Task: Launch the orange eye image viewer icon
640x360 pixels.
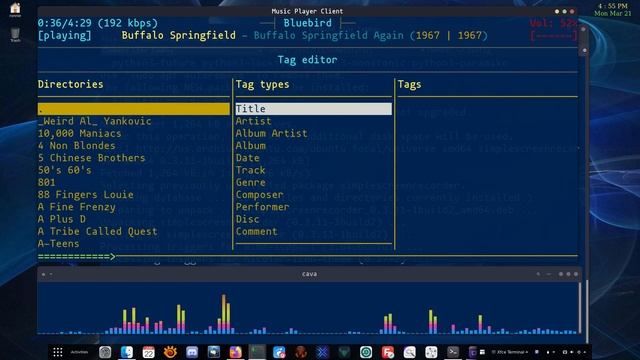Action: (170, 352)
